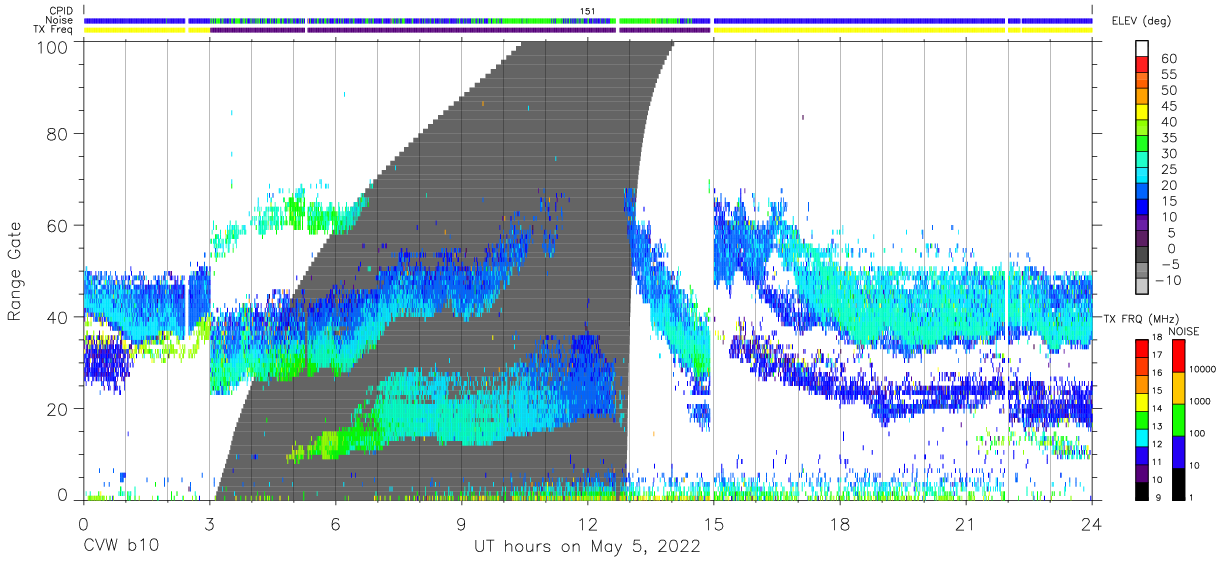
Task: Click the 'Noise' row label at top left
Action: (61, 20)
